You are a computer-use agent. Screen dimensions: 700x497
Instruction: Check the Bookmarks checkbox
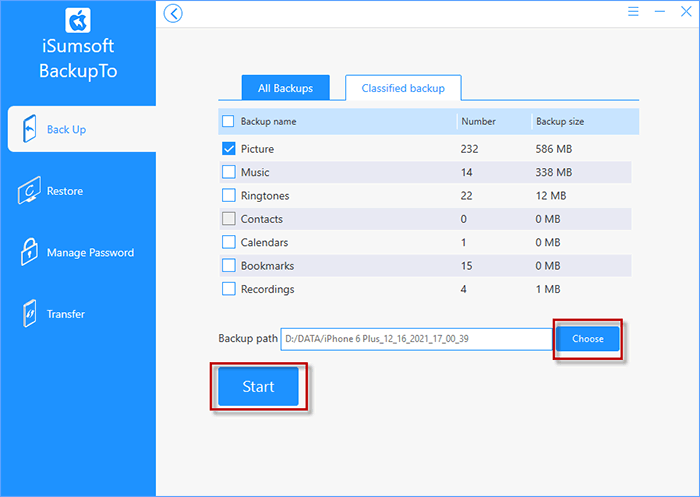229,266
